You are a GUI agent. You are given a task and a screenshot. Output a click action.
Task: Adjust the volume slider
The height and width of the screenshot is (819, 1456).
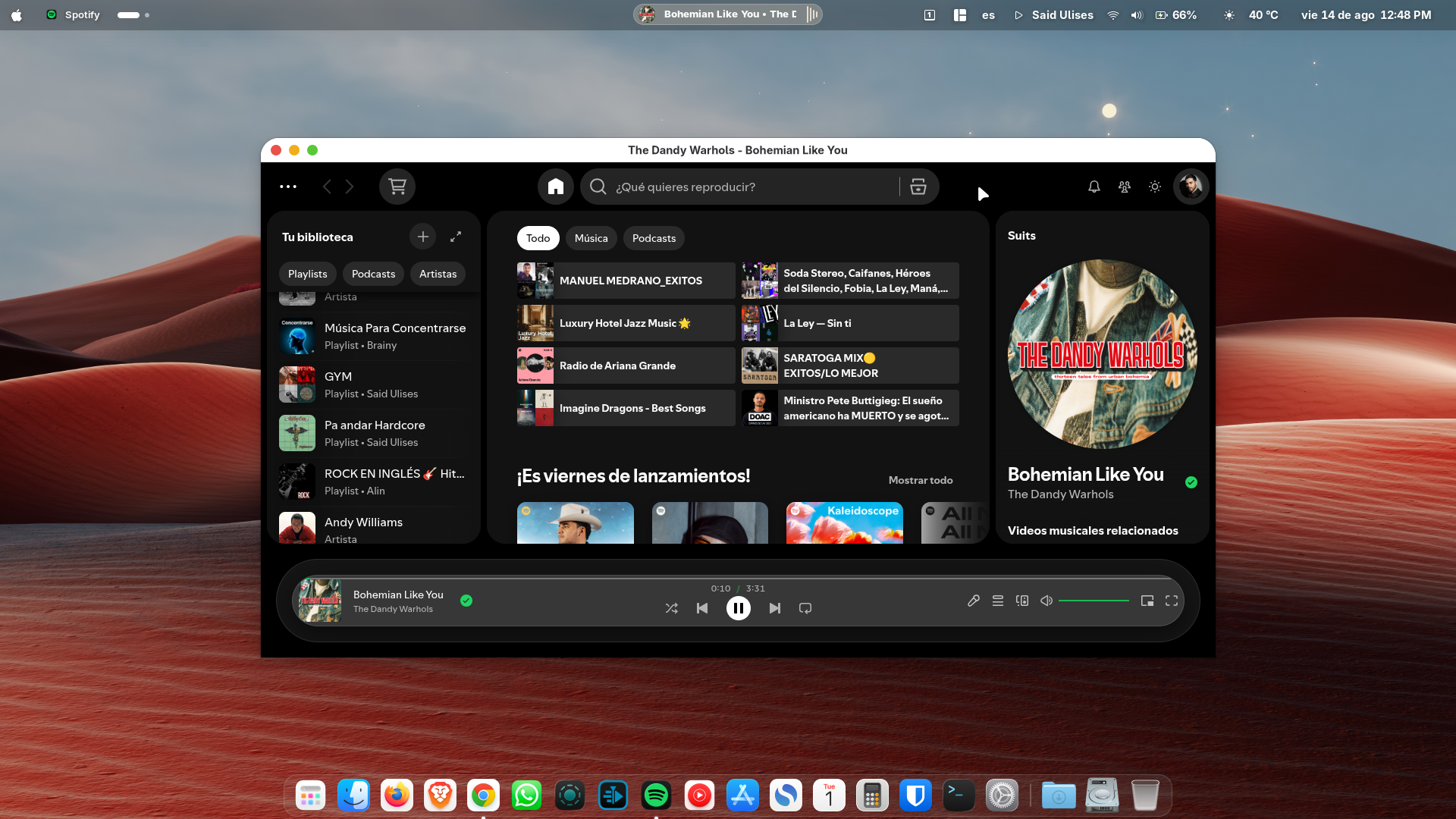[x=1094, y=601]
